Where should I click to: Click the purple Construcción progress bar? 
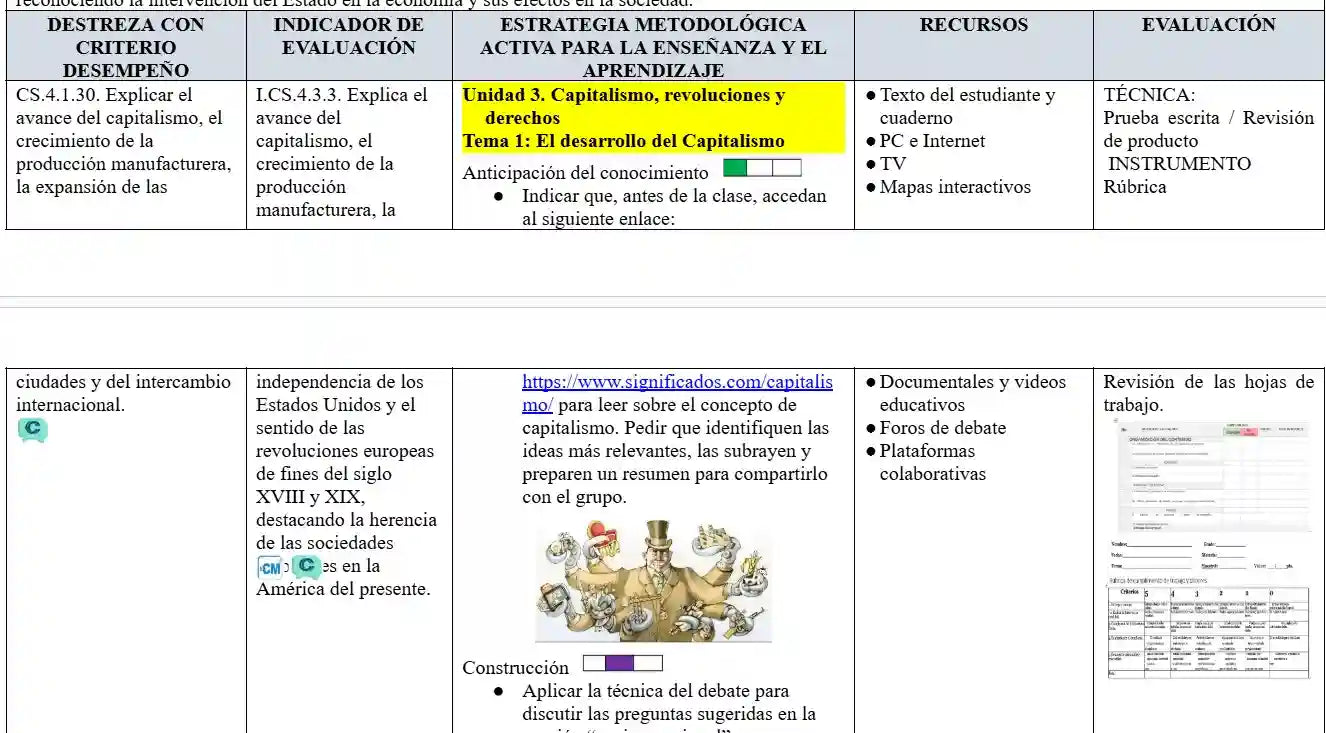[621, 663]
